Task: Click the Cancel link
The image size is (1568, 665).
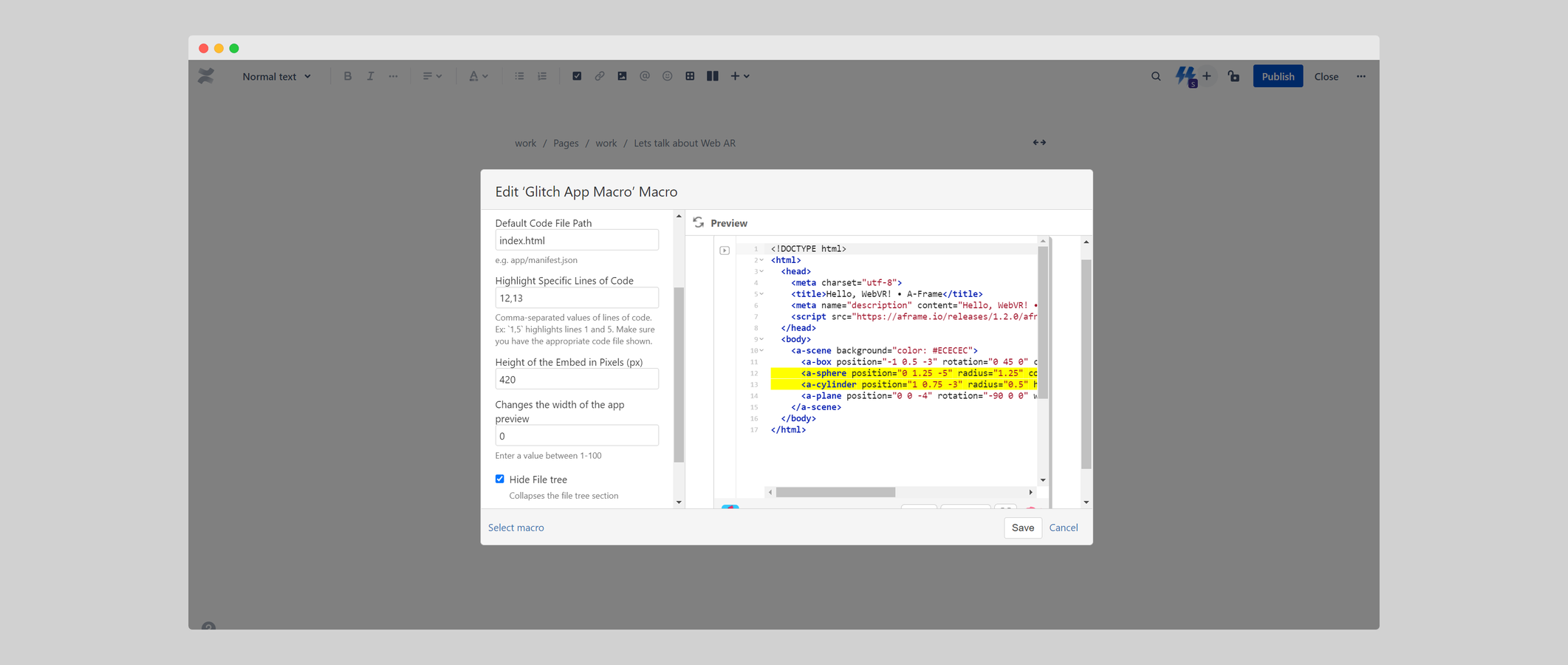Action: [1064, 528]
